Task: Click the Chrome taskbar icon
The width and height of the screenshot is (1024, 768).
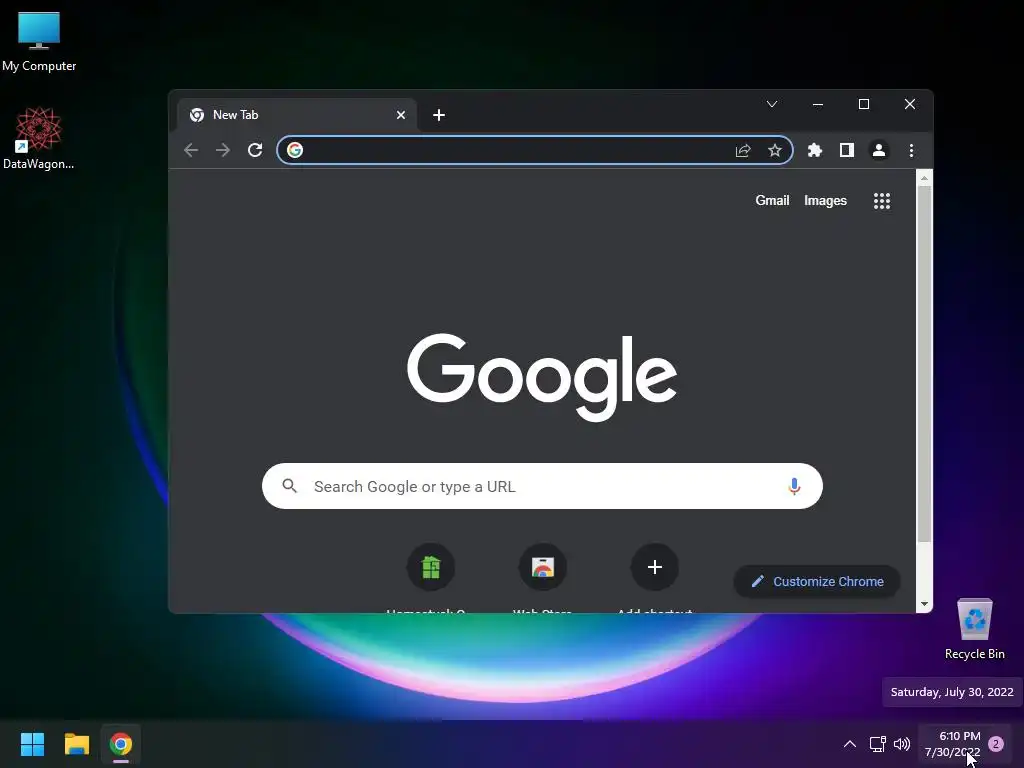Action: point(121,744)
